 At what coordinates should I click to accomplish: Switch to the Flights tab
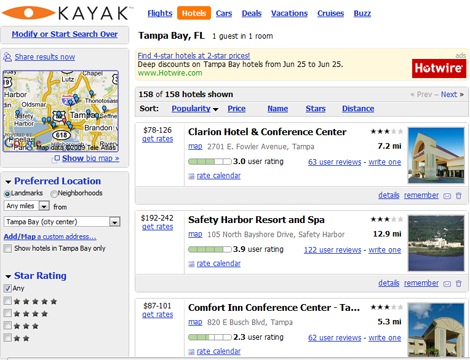click(x=160, y=13)
